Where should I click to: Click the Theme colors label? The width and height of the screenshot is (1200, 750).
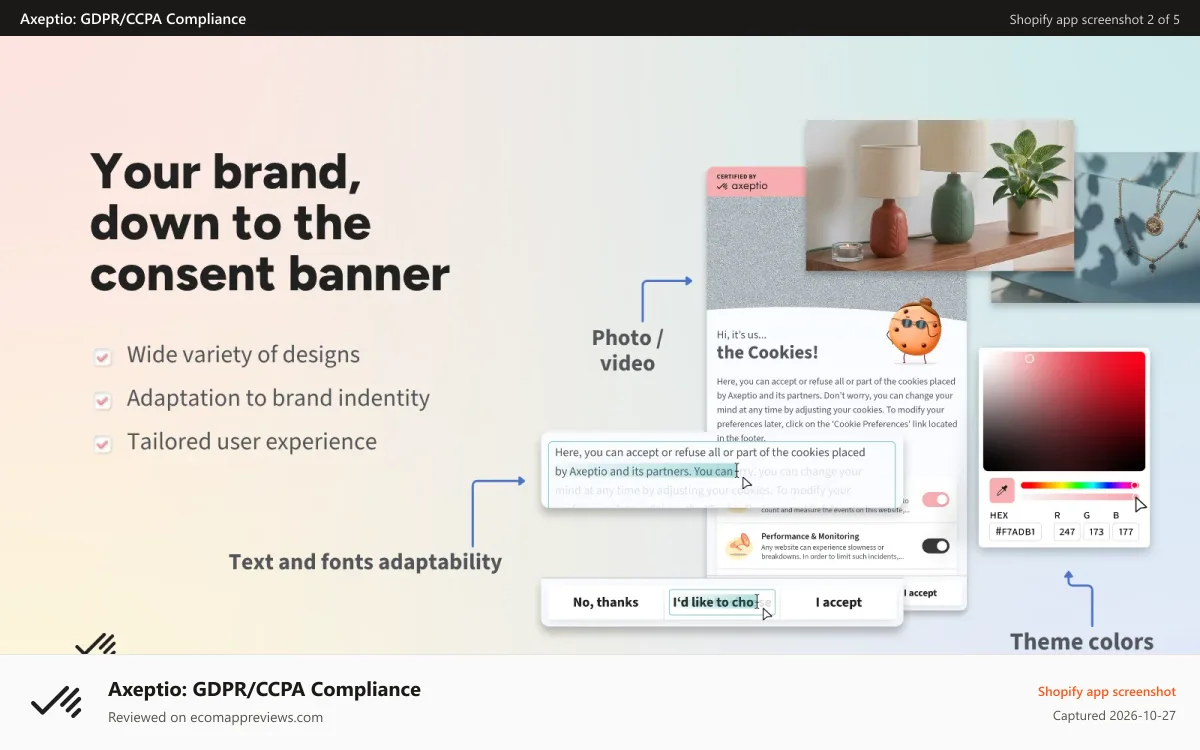click(x=1081, y=642)
